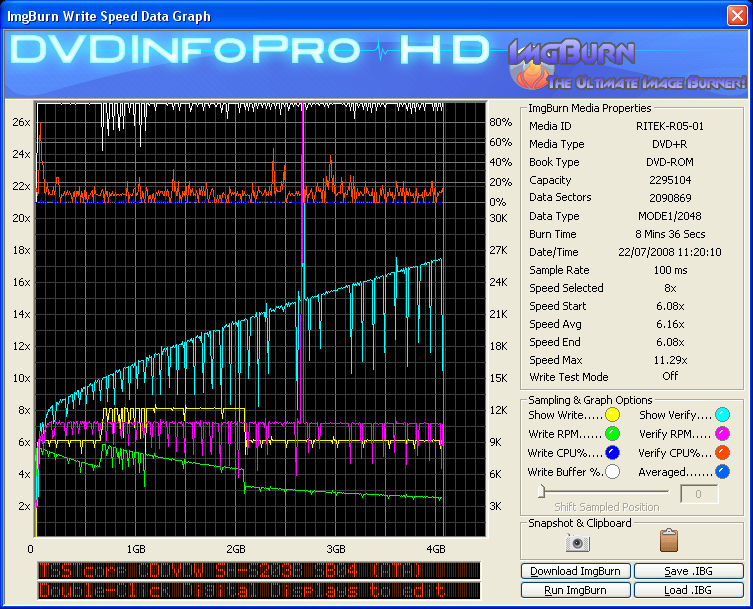The image size is (753, 609).
Task: Click the Shift Sampled Position label
Action: 607,507
